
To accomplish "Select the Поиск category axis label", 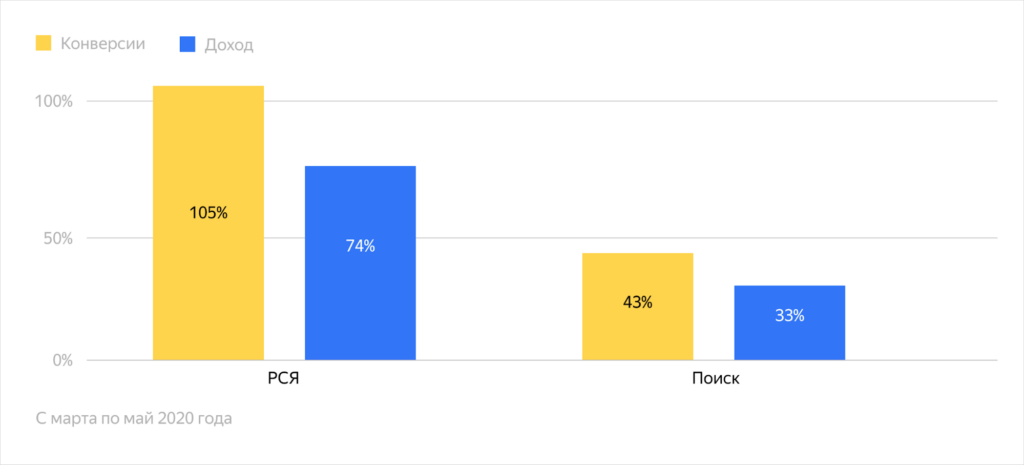I will 714,380.
